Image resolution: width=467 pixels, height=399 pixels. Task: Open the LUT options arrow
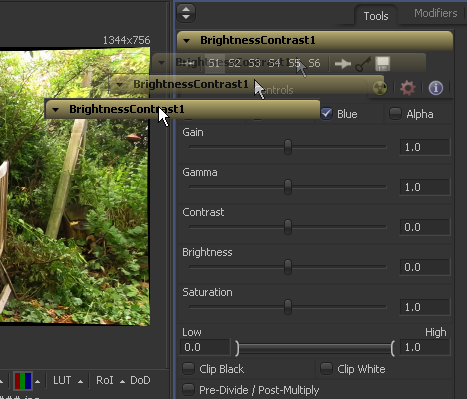[80, 382]
